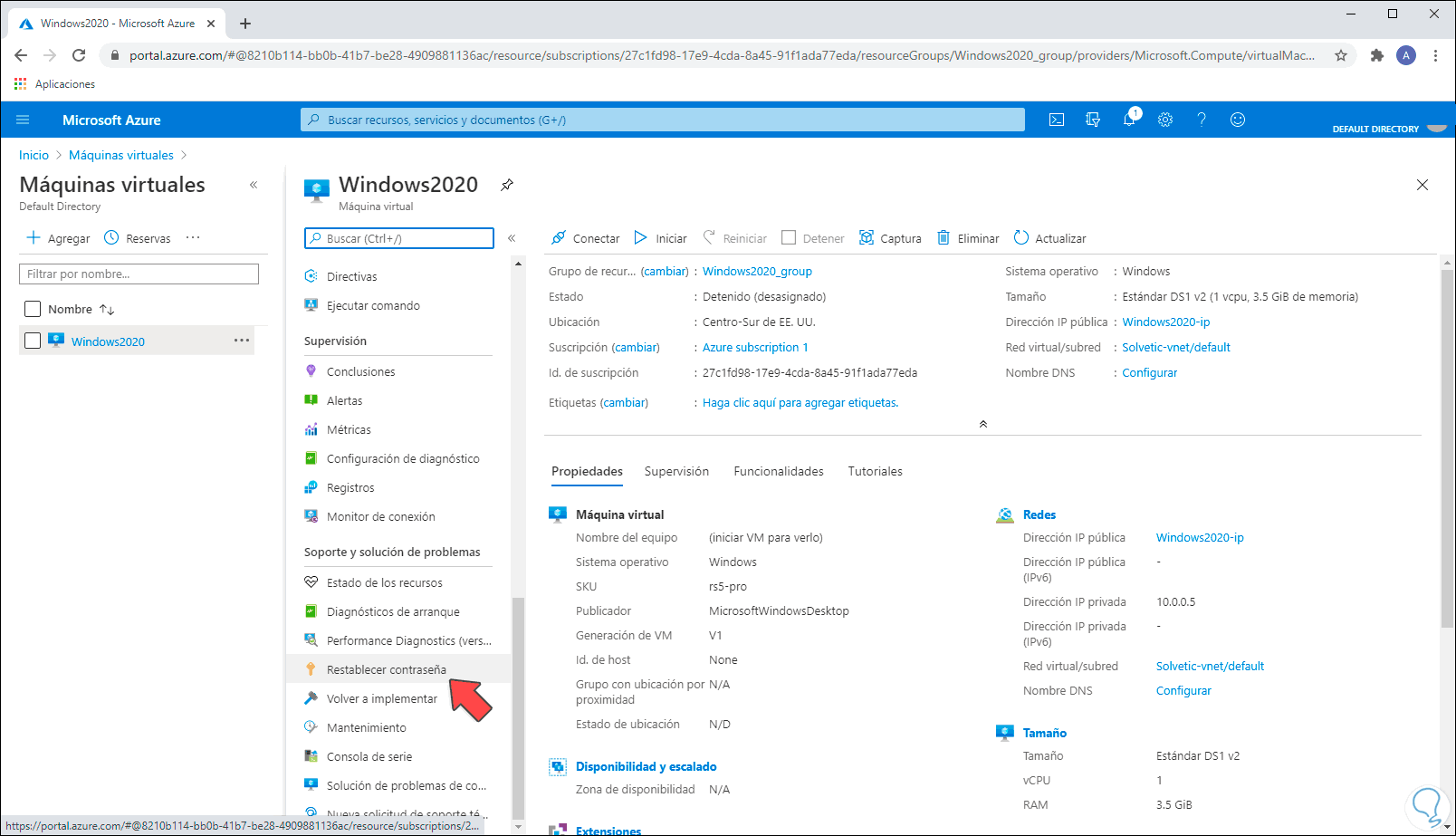Open Registros menu item
Screen dimensions: 1456x836
point(350,487)
